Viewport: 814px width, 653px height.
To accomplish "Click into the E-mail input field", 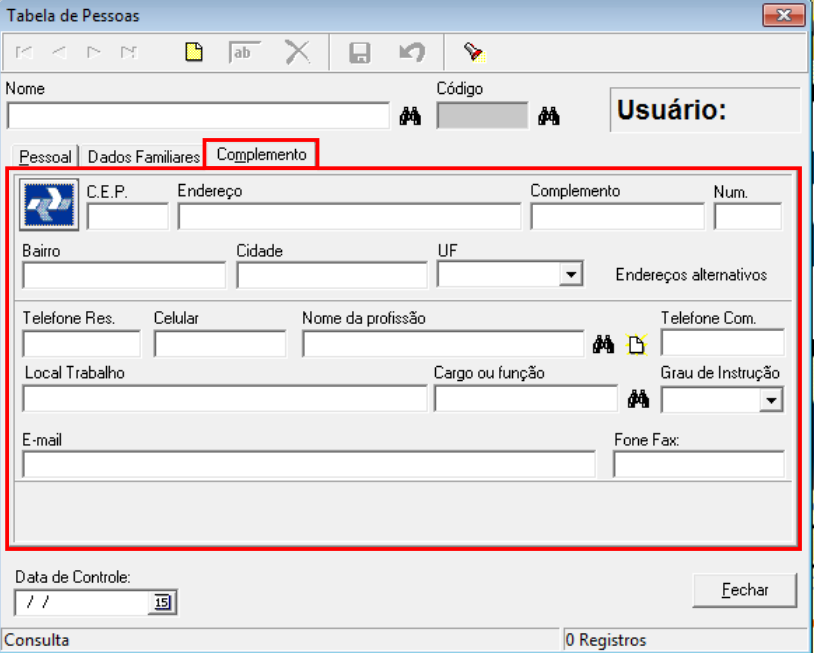I will [308, 465].
